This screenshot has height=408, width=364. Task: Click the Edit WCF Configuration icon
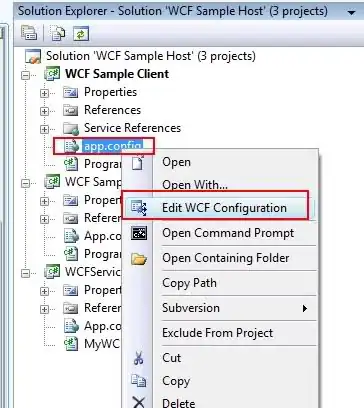pyautogui.click(x=139, y=207)
